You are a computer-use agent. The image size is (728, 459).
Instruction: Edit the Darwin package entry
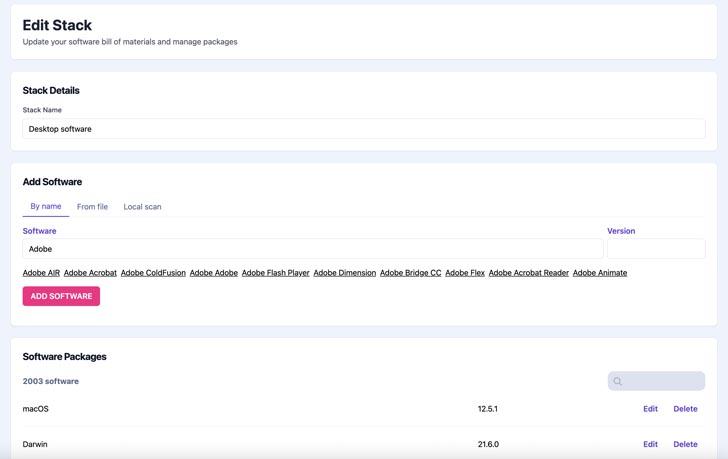point(650,444)
